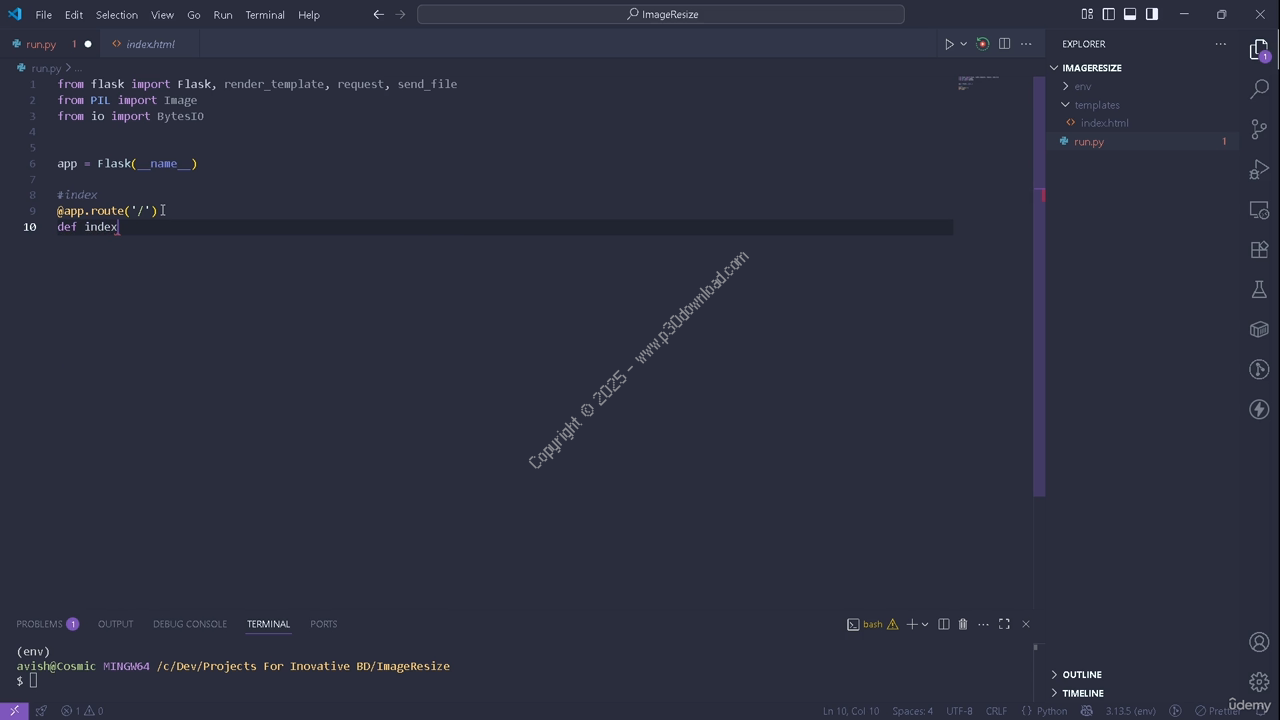Open the Testing flask icon
1280x720 pixels.
coord(1259,290)
